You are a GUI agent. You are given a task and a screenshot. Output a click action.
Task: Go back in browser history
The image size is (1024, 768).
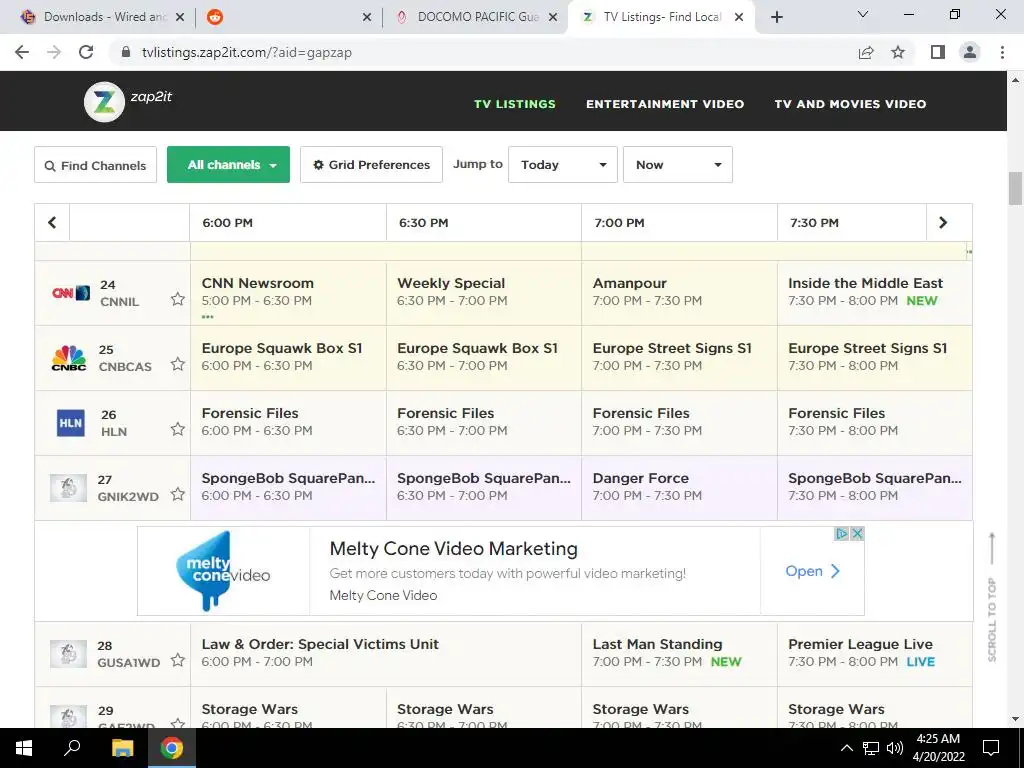22,52
